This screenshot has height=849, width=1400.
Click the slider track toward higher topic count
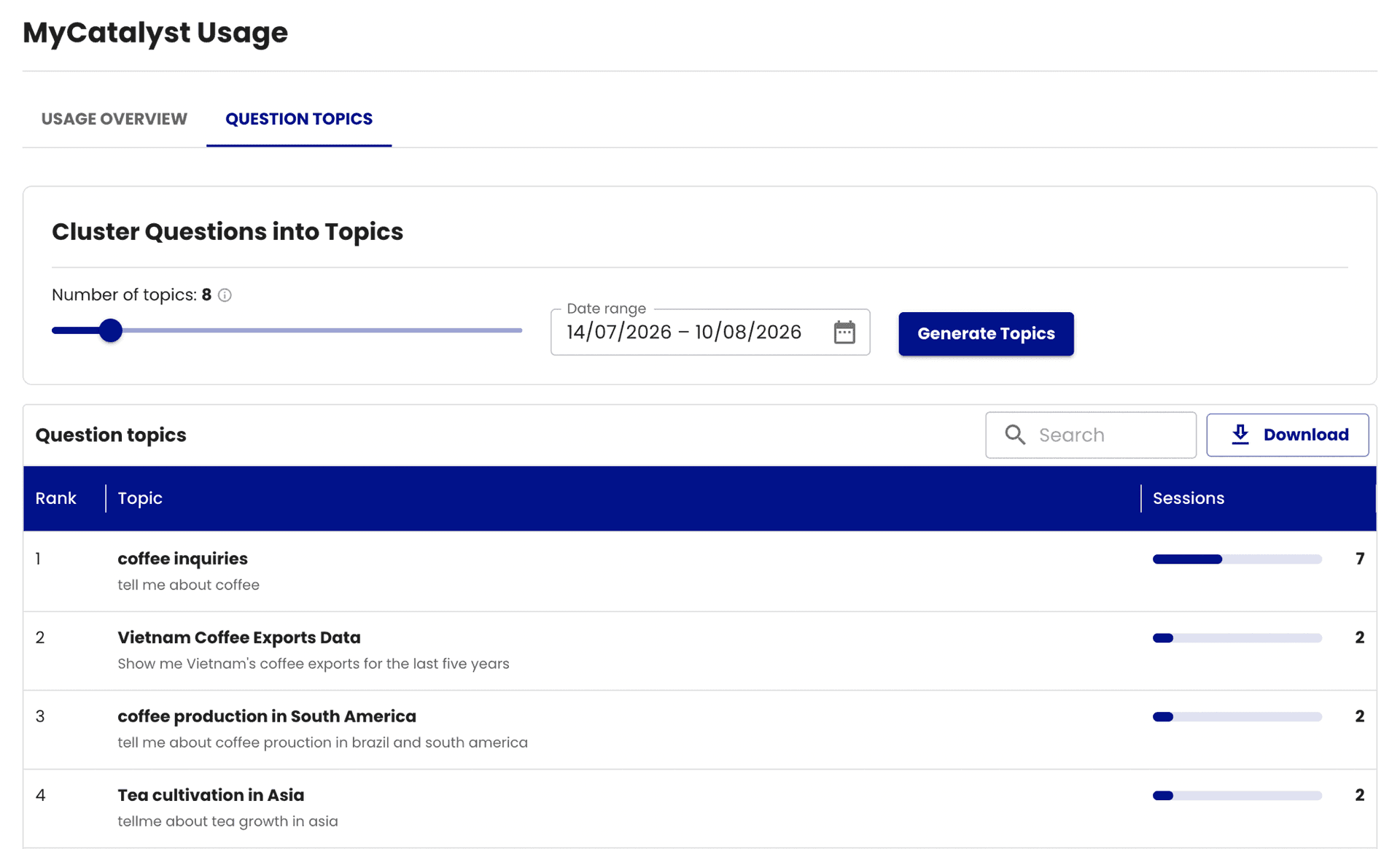(x=321, y=330)
